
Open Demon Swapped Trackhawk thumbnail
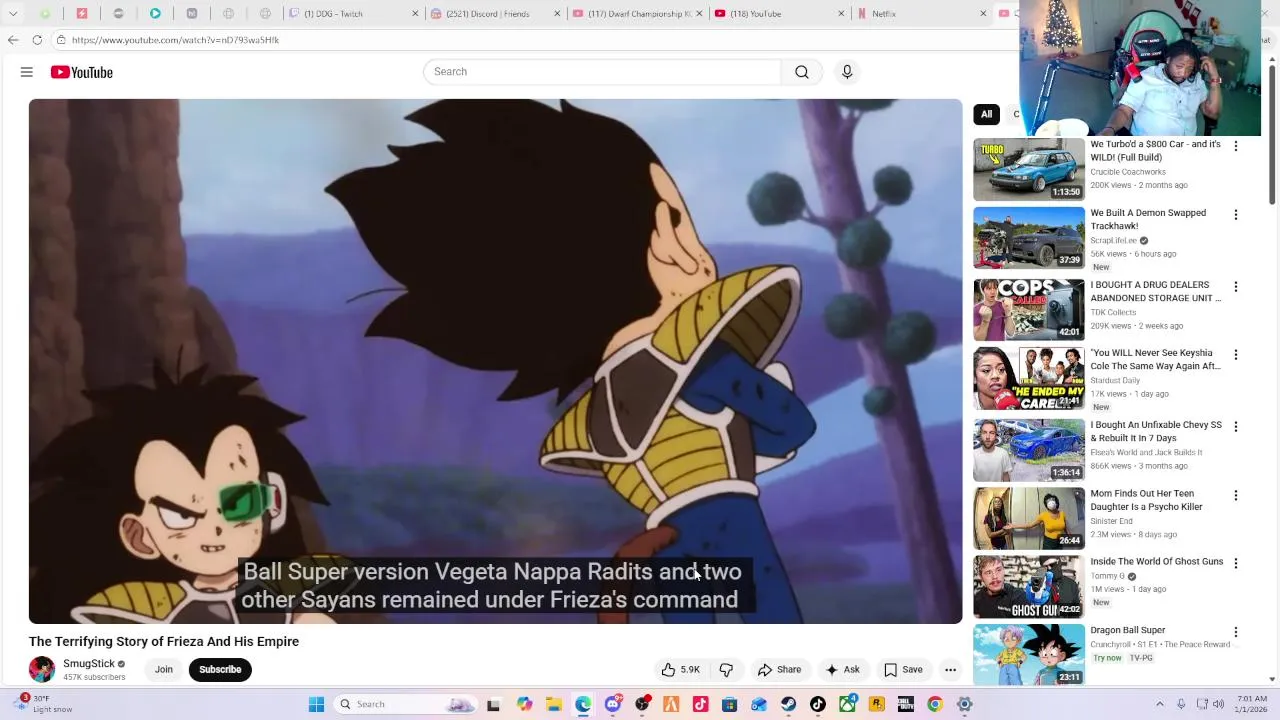click(1029, 238)
